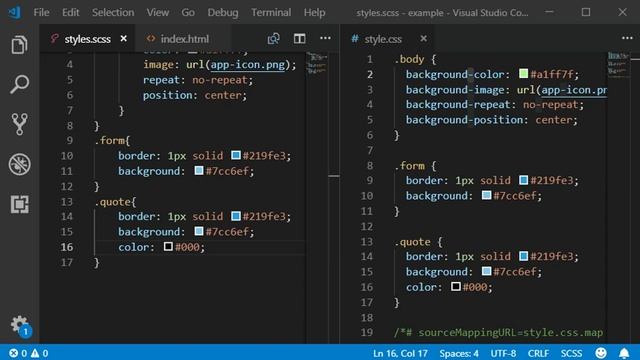The width and height of the screenshot is (640, 360).
Task: Open the Explorer view in the activity bar
Action: pyautogui.click(x=19, y=44)
